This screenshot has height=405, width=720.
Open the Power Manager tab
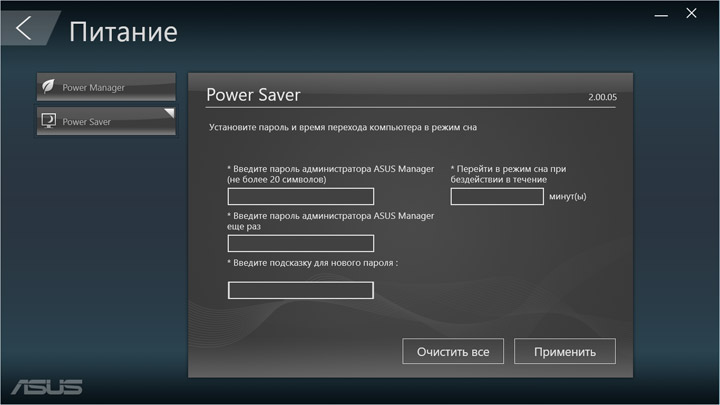tap(106, 87)
